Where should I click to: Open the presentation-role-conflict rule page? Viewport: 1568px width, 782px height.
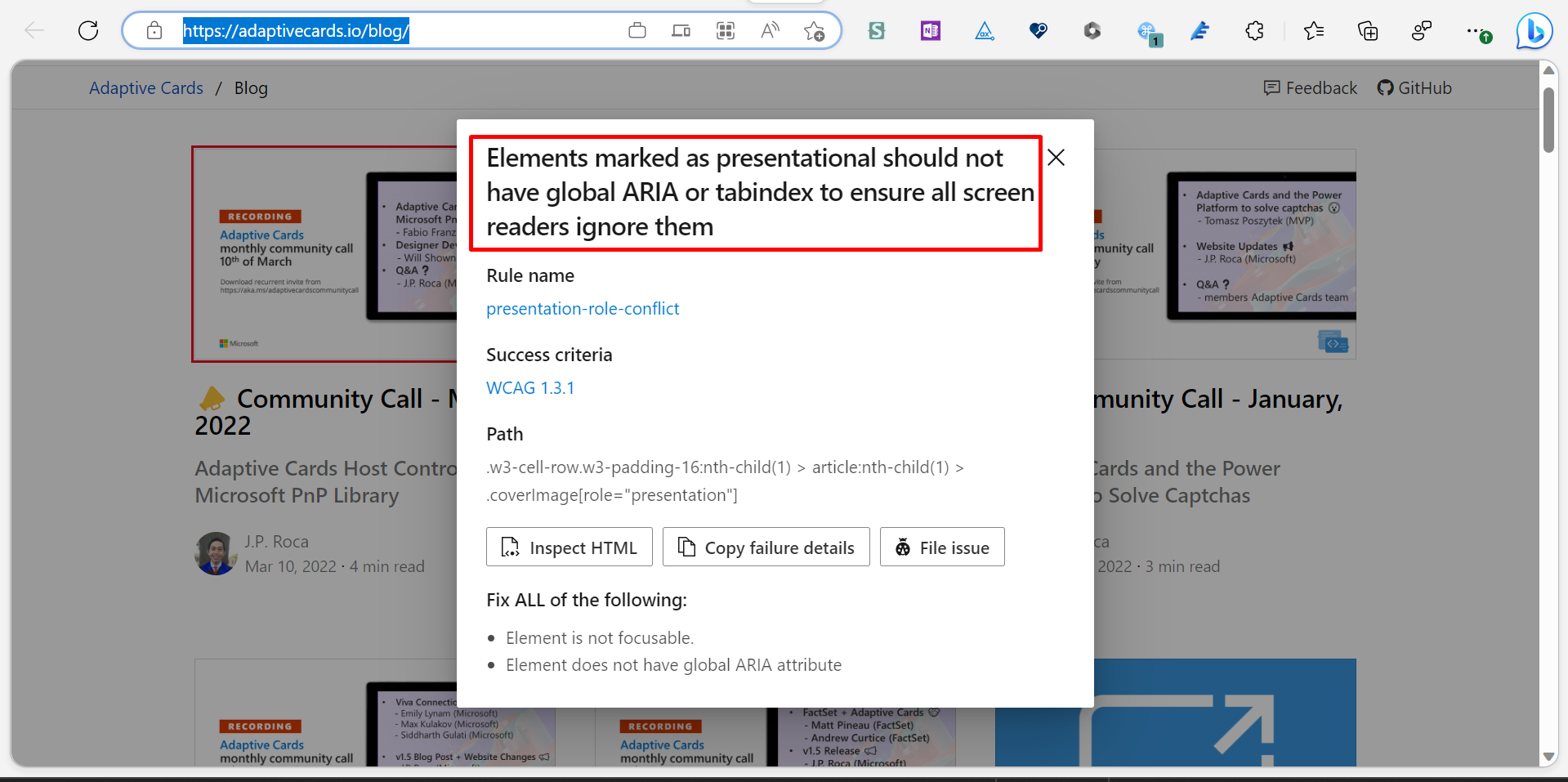click(583, 308)
